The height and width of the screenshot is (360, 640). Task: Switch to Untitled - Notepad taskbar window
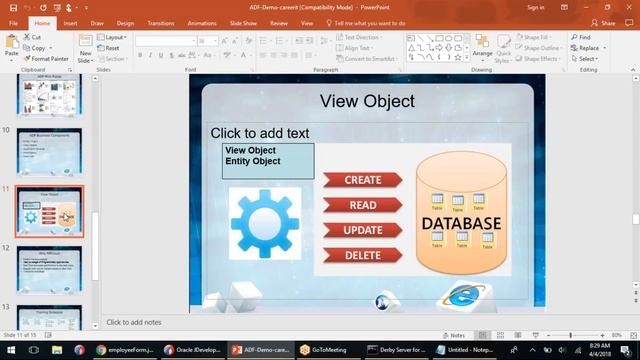(x=464, y=350)
